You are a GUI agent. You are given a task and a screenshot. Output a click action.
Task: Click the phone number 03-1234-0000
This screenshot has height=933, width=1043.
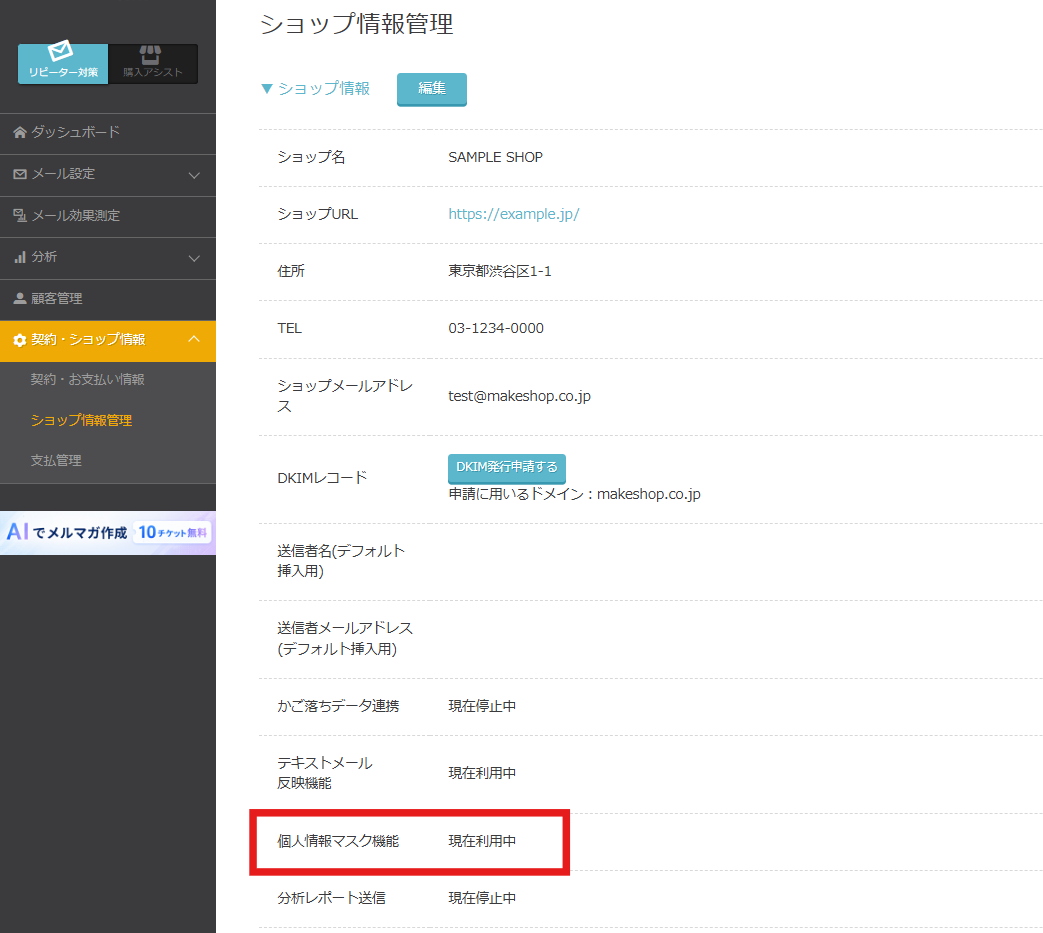coord(496,328)
